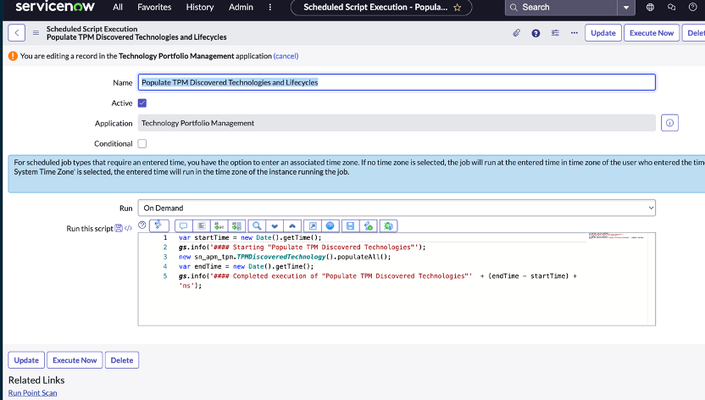
Task: Click the magnifier search icon in script toolbar
Action: 257,226
